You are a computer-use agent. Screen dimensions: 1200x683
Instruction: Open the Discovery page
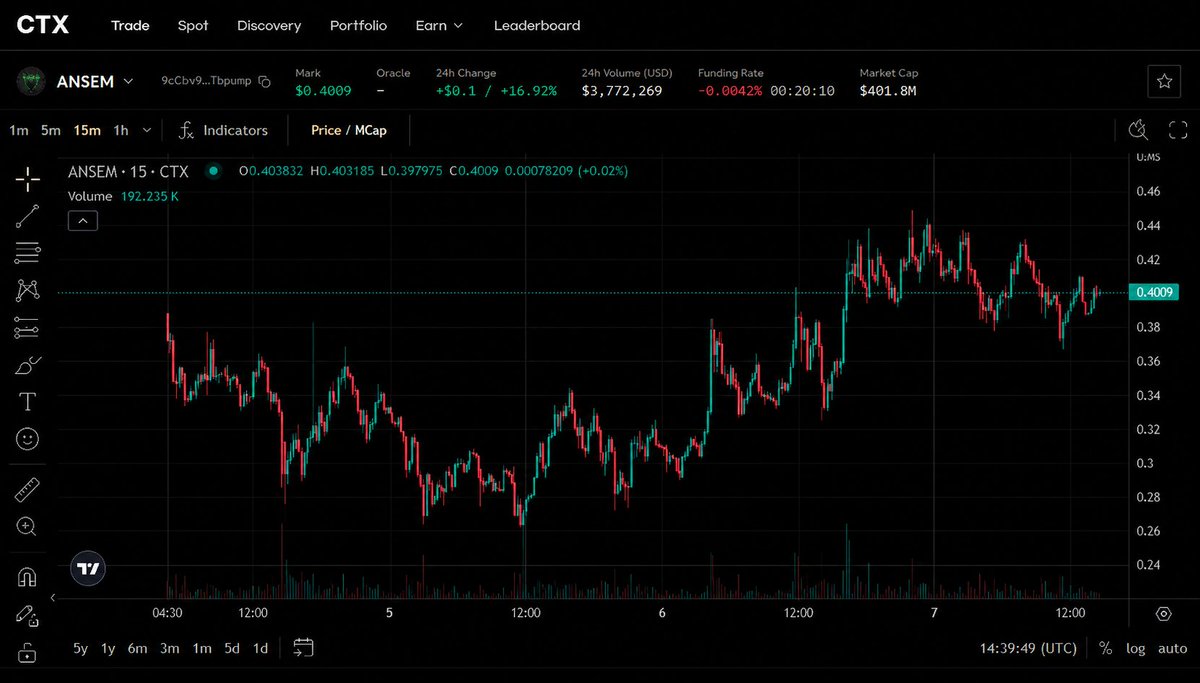click(x=269, y=25)
